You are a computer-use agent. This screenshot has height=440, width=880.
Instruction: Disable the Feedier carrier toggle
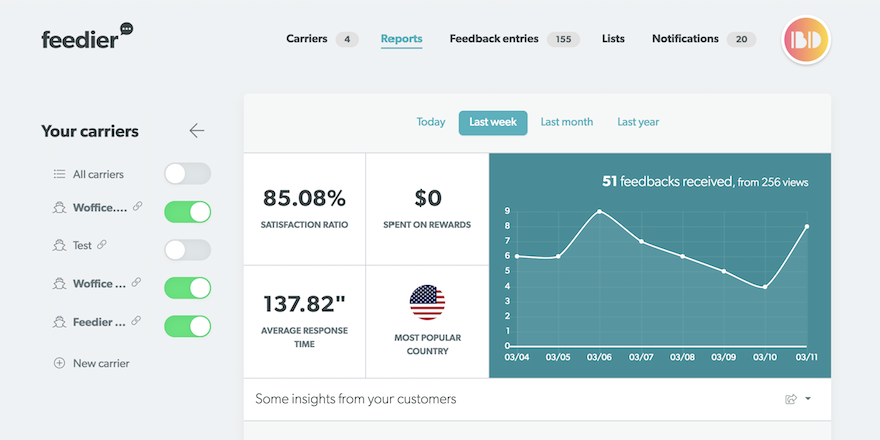pyautogui.click(x=187, y=326)
